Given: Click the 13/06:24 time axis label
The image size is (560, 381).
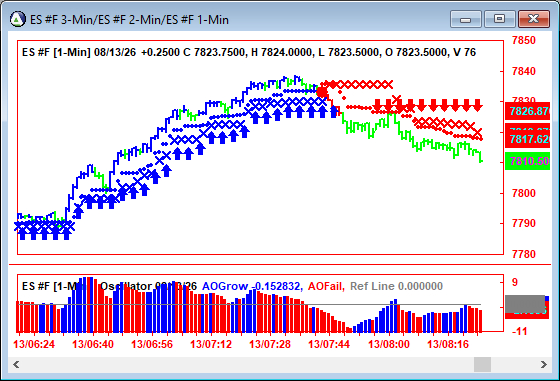Looking at the screenshot, I should [x=34, y=344].
